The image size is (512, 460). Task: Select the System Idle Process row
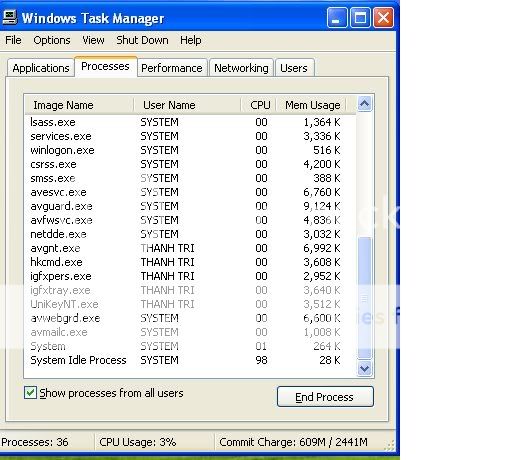[x=190, y=360]
